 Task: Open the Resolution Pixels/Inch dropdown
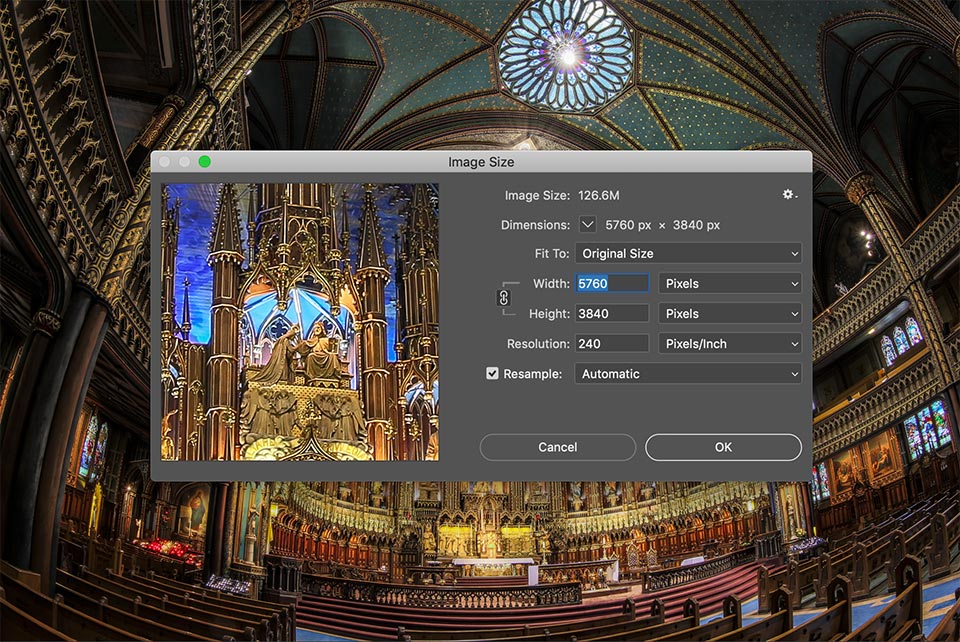tap(730, 343)
